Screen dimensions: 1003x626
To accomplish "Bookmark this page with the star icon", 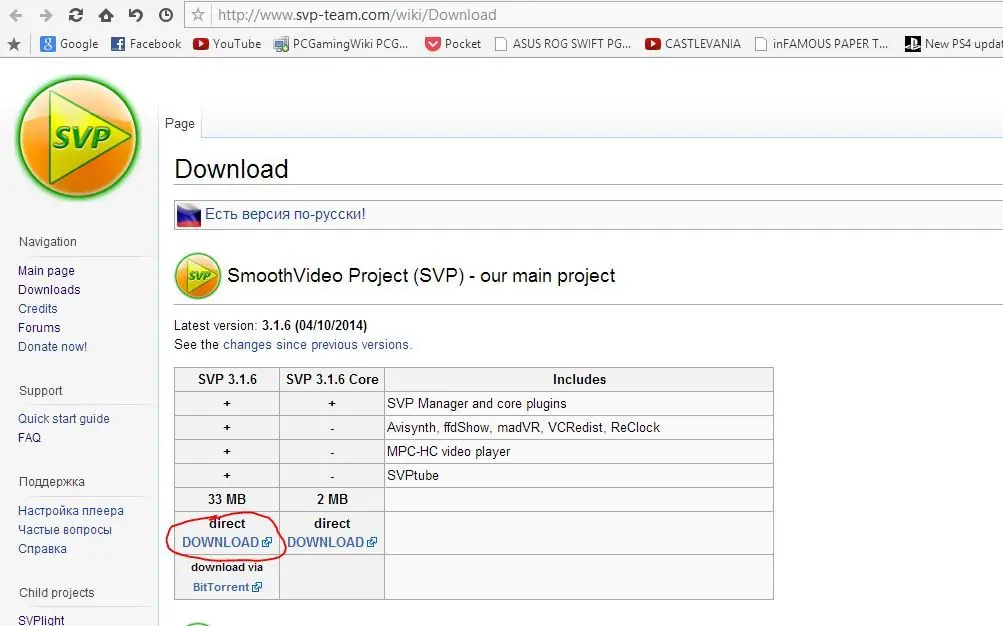I will [198, 15].
